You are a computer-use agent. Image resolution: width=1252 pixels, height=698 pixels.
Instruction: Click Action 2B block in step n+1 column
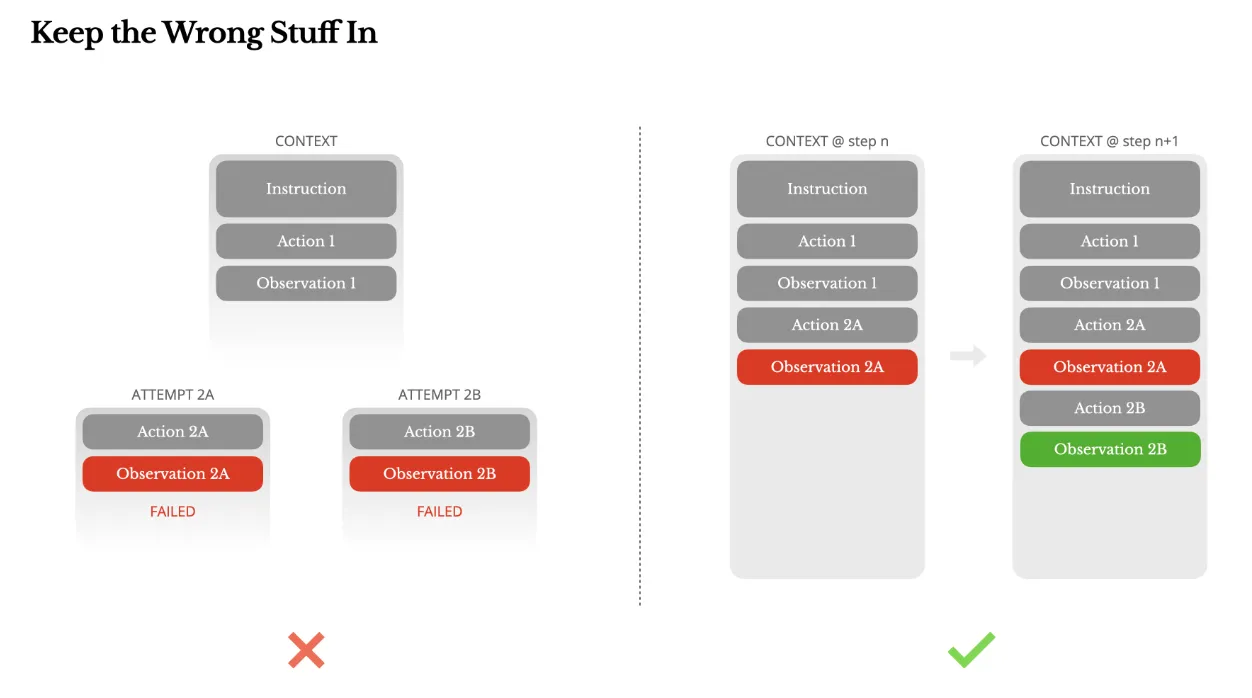click(x=1110, y=408)
